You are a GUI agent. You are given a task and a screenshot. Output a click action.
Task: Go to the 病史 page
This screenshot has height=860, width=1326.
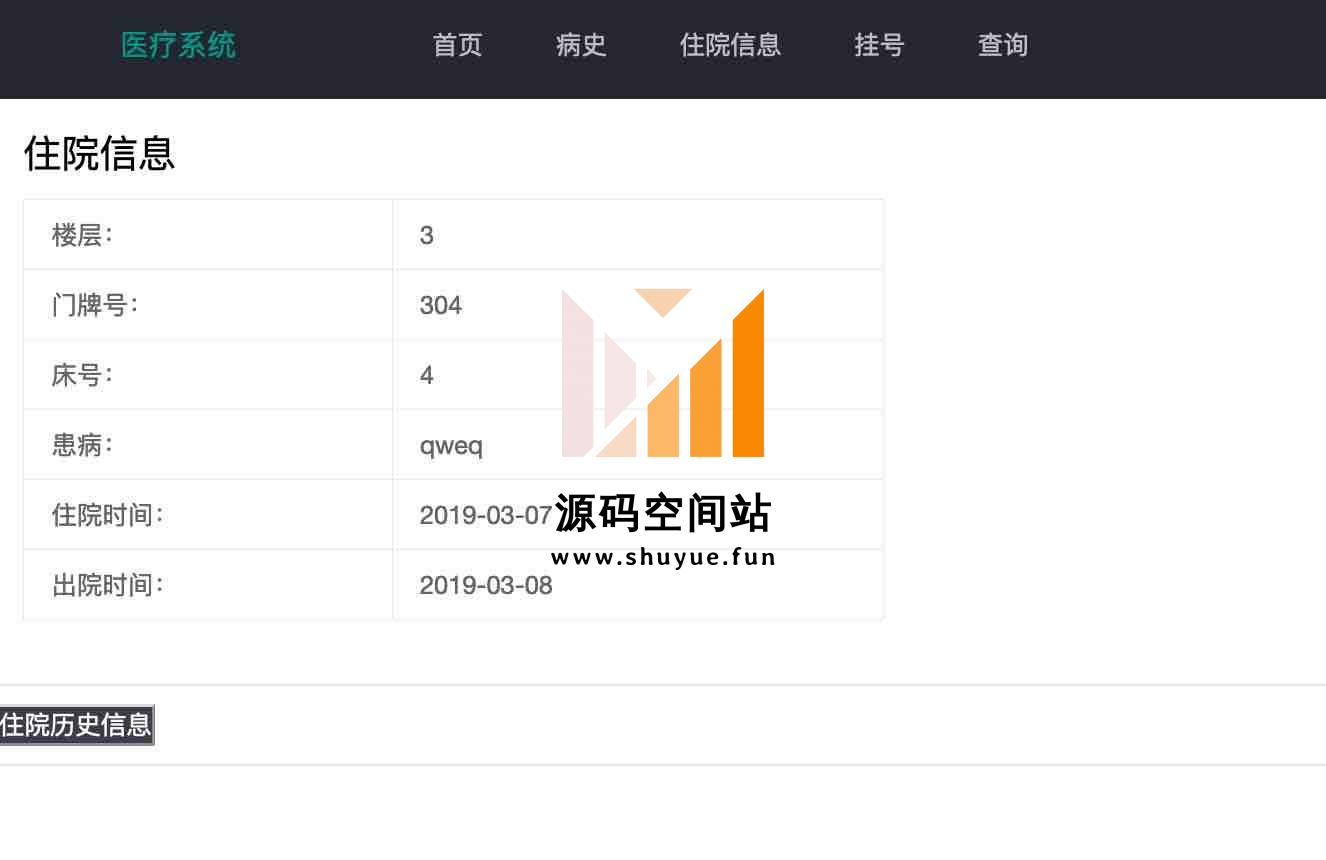click(x=581, y=45)
